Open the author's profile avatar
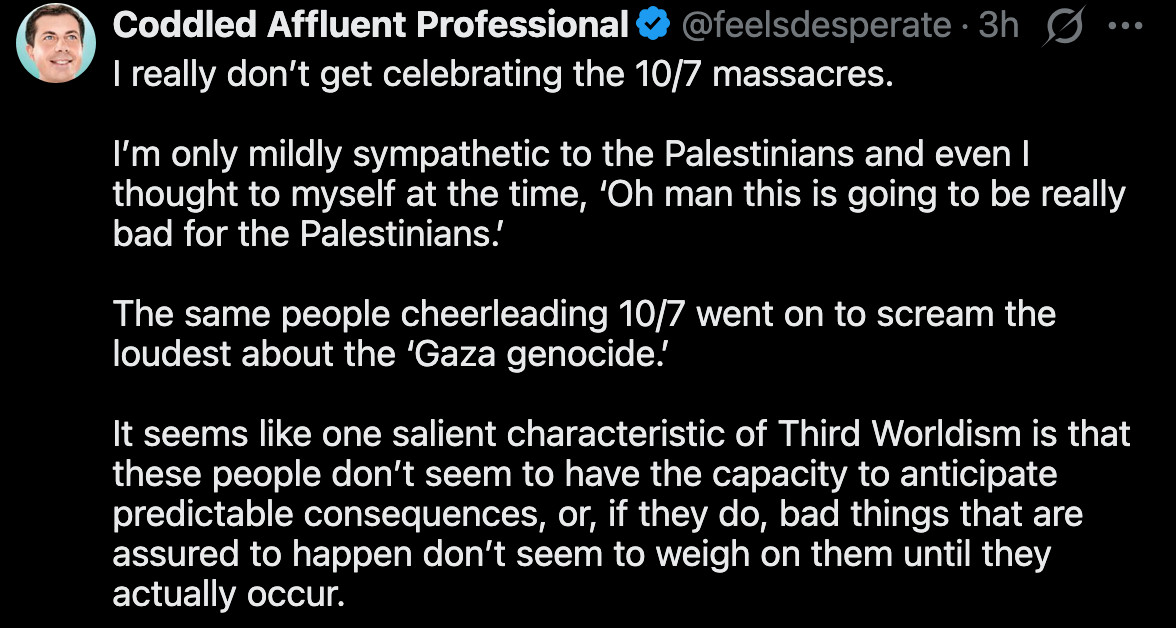The image size is (1176, 628). (56, 42)
